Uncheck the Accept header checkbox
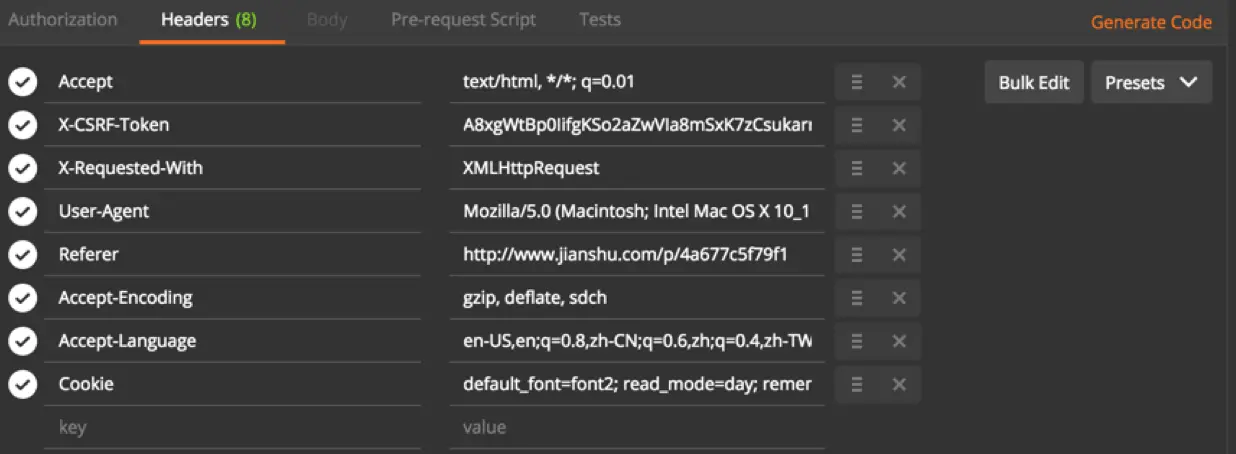This screenshot has width=1236, height=454. click(x=22, y=82)
